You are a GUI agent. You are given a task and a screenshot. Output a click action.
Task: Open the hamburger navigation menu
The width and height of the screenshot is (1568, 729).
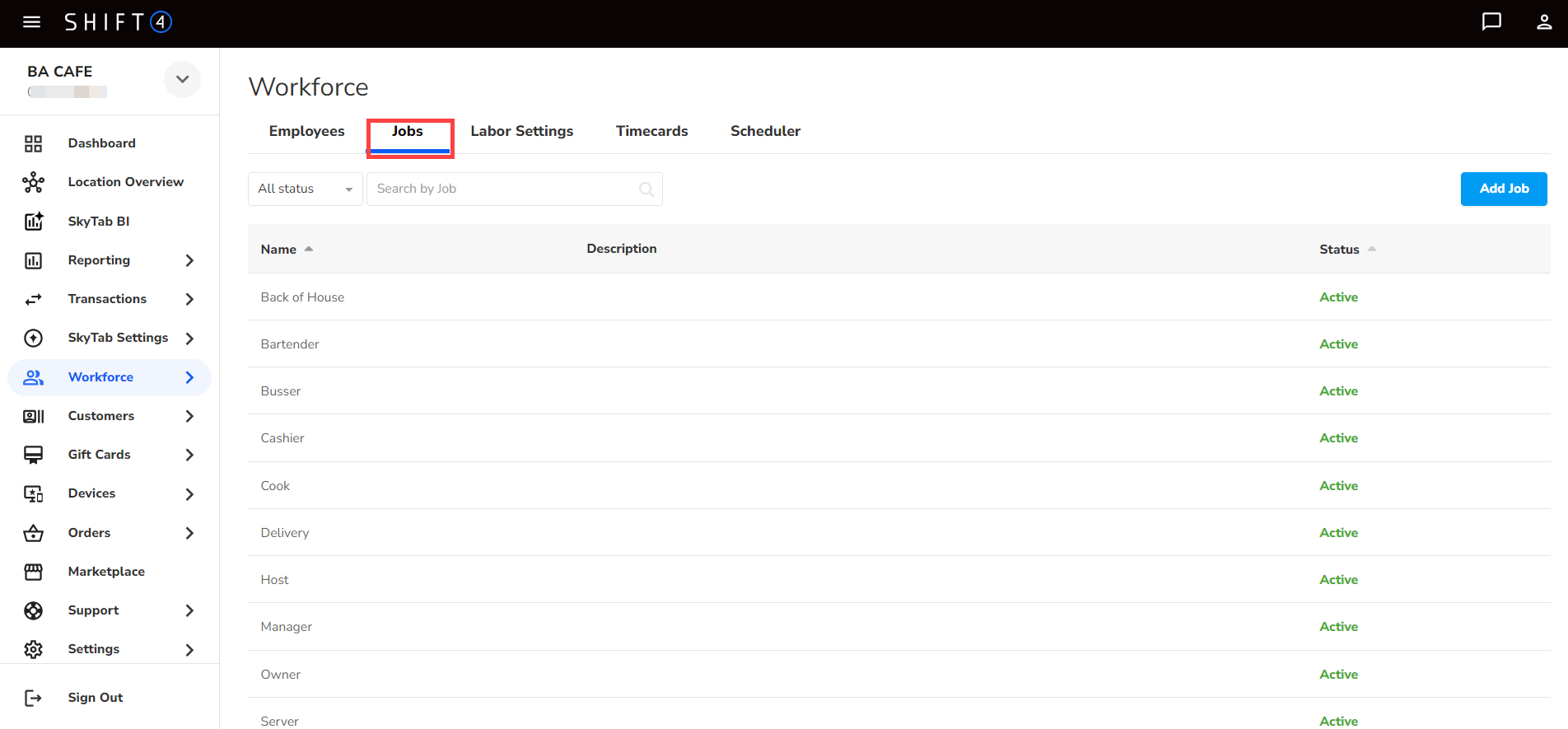coord(31,22)
